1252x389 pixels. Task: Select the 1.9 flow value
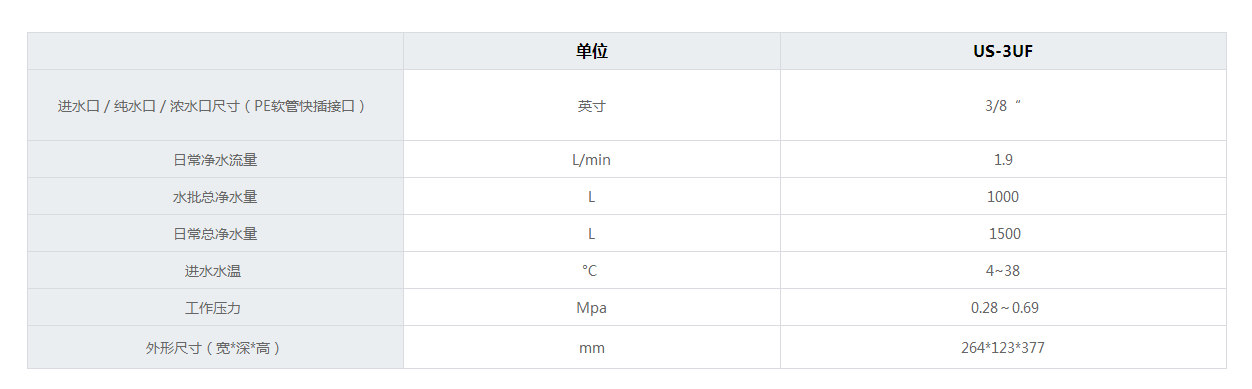click(x=1003, y=159)
